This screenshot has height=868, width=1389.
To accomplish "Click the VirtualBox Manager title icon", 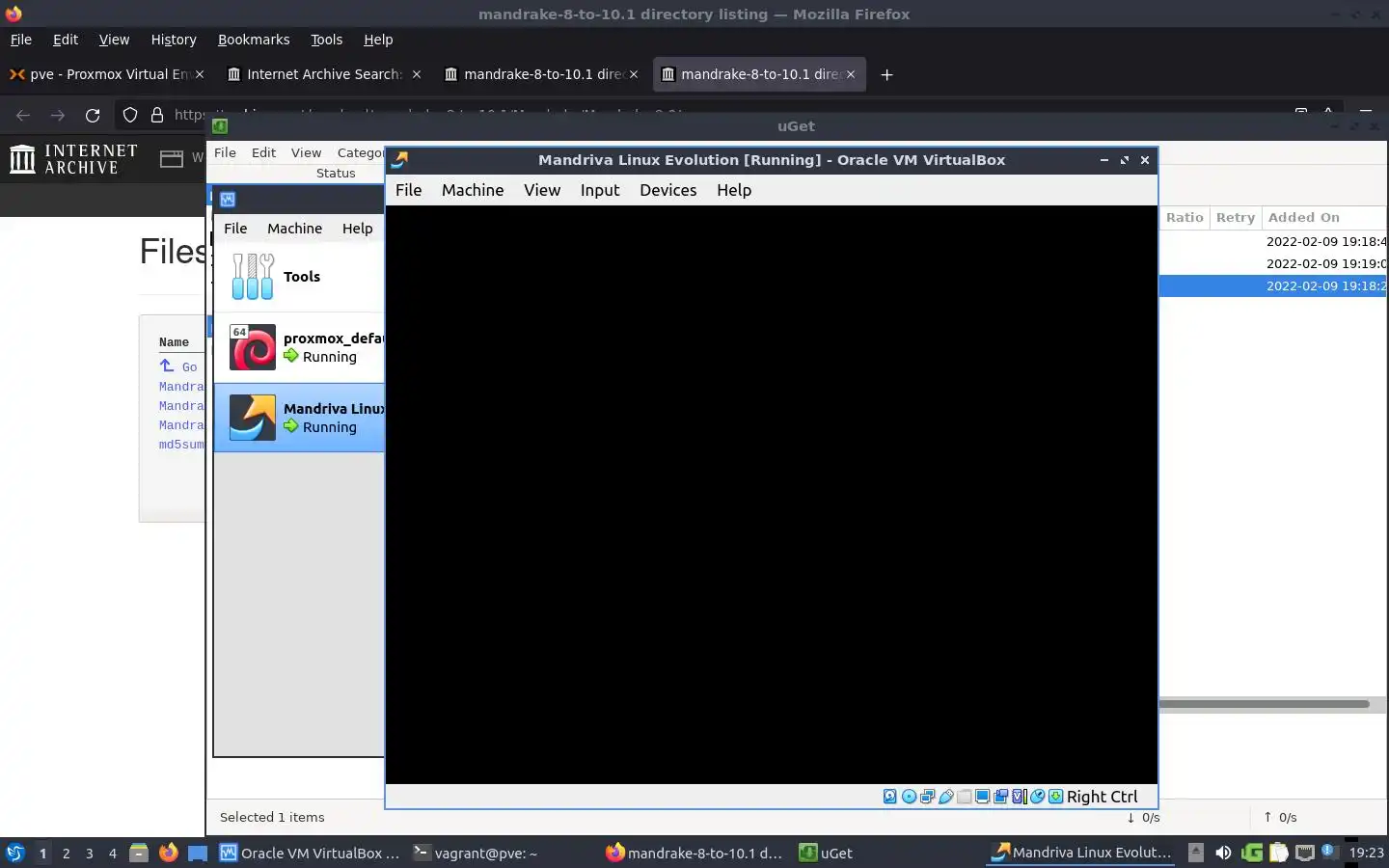I will pos(228,200).
